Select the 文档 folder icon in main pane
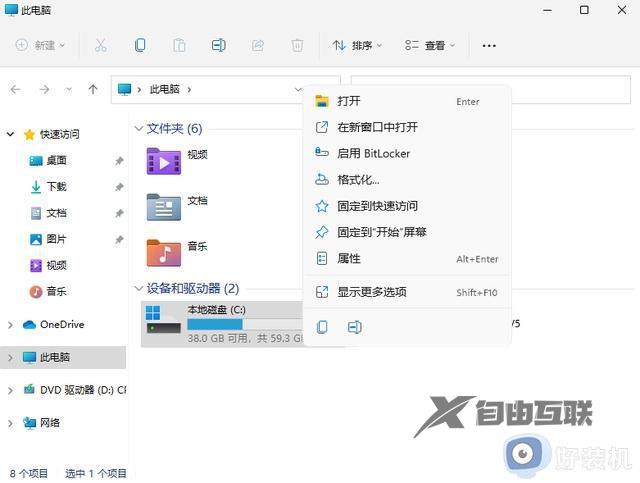 [164, 207]
